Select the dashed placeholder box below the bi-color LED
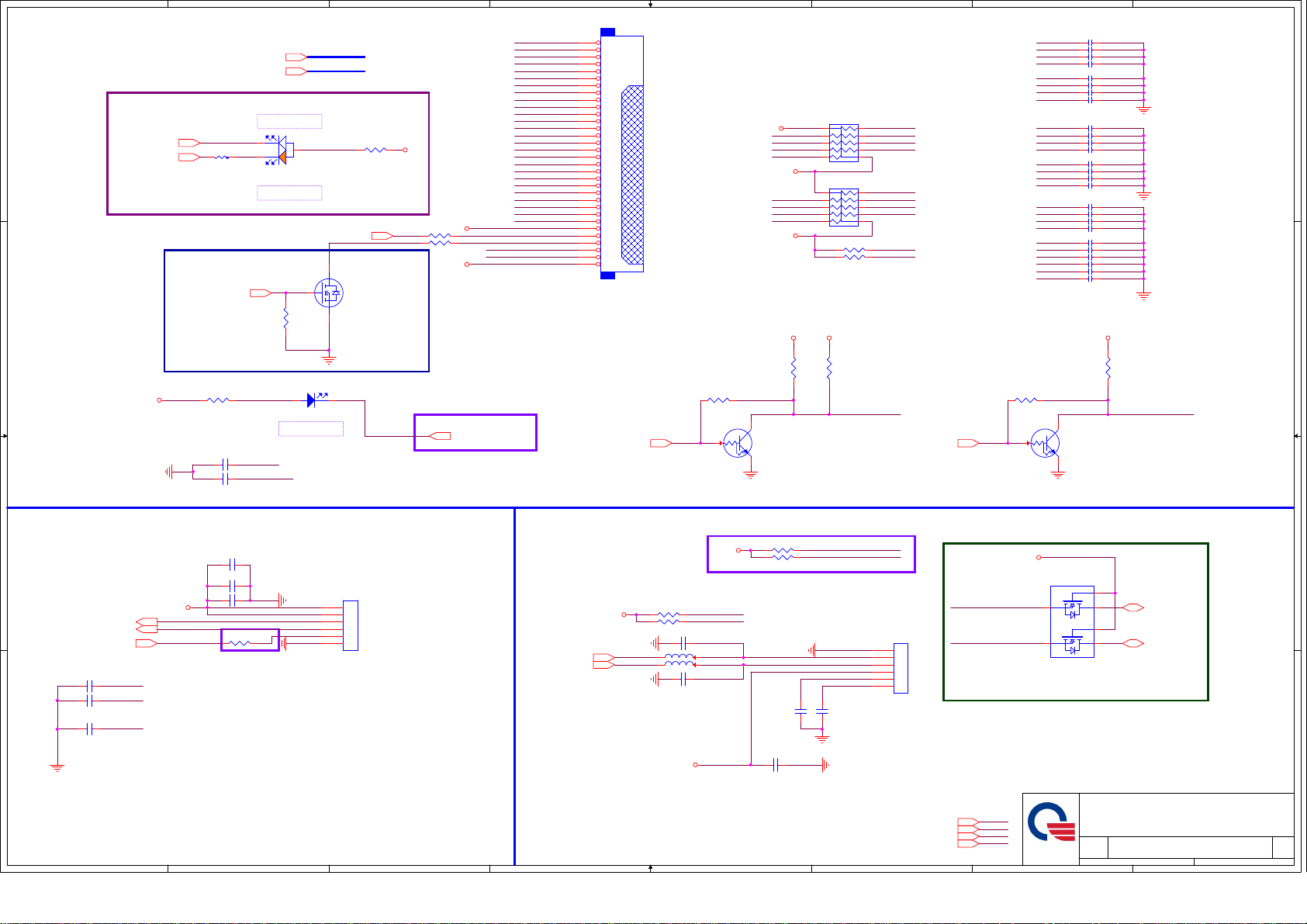This screenshot has height=924, width=1307. click(x=289, y=193)
